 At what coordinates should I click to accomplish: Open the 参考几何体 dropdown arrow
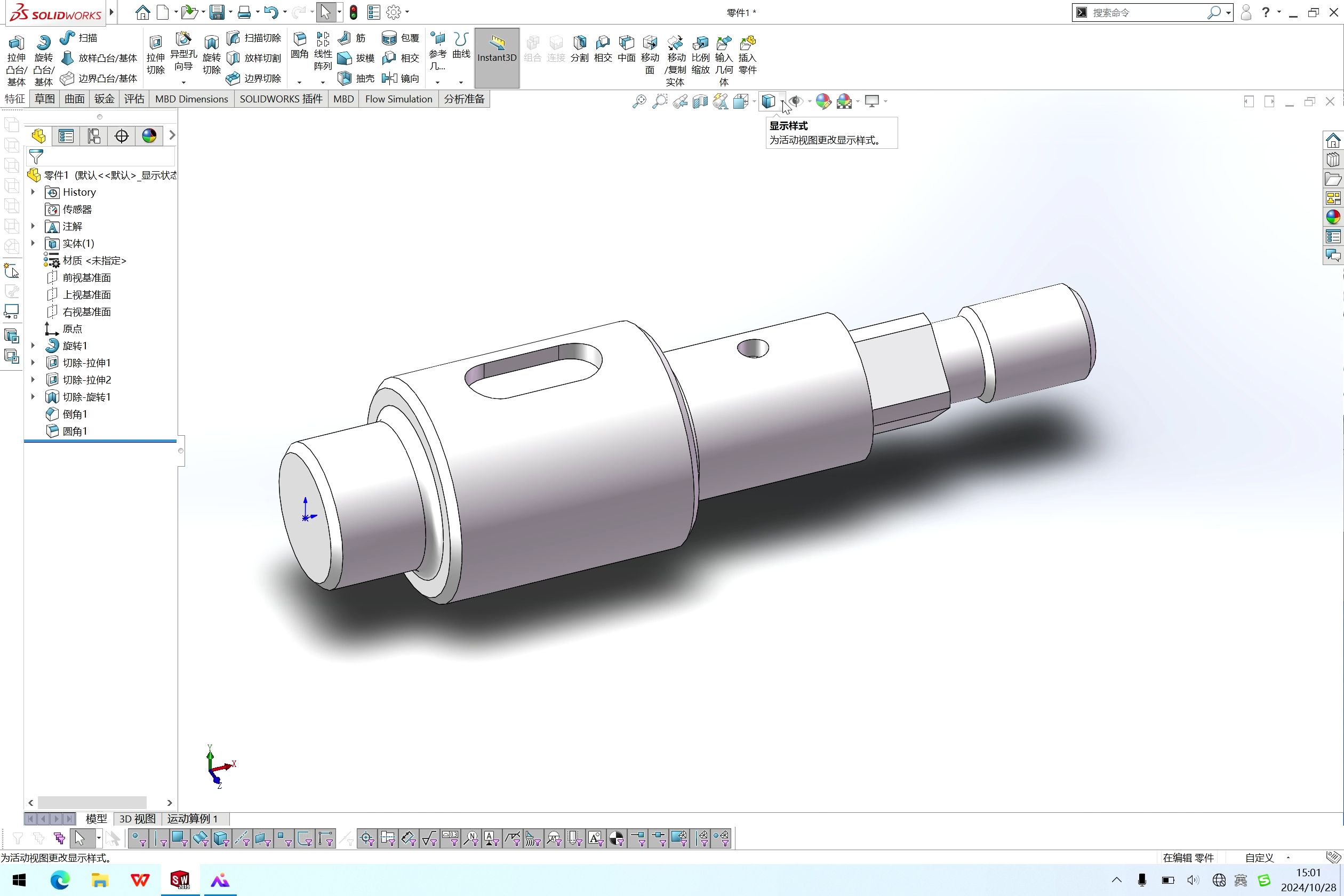click(438, 82)
